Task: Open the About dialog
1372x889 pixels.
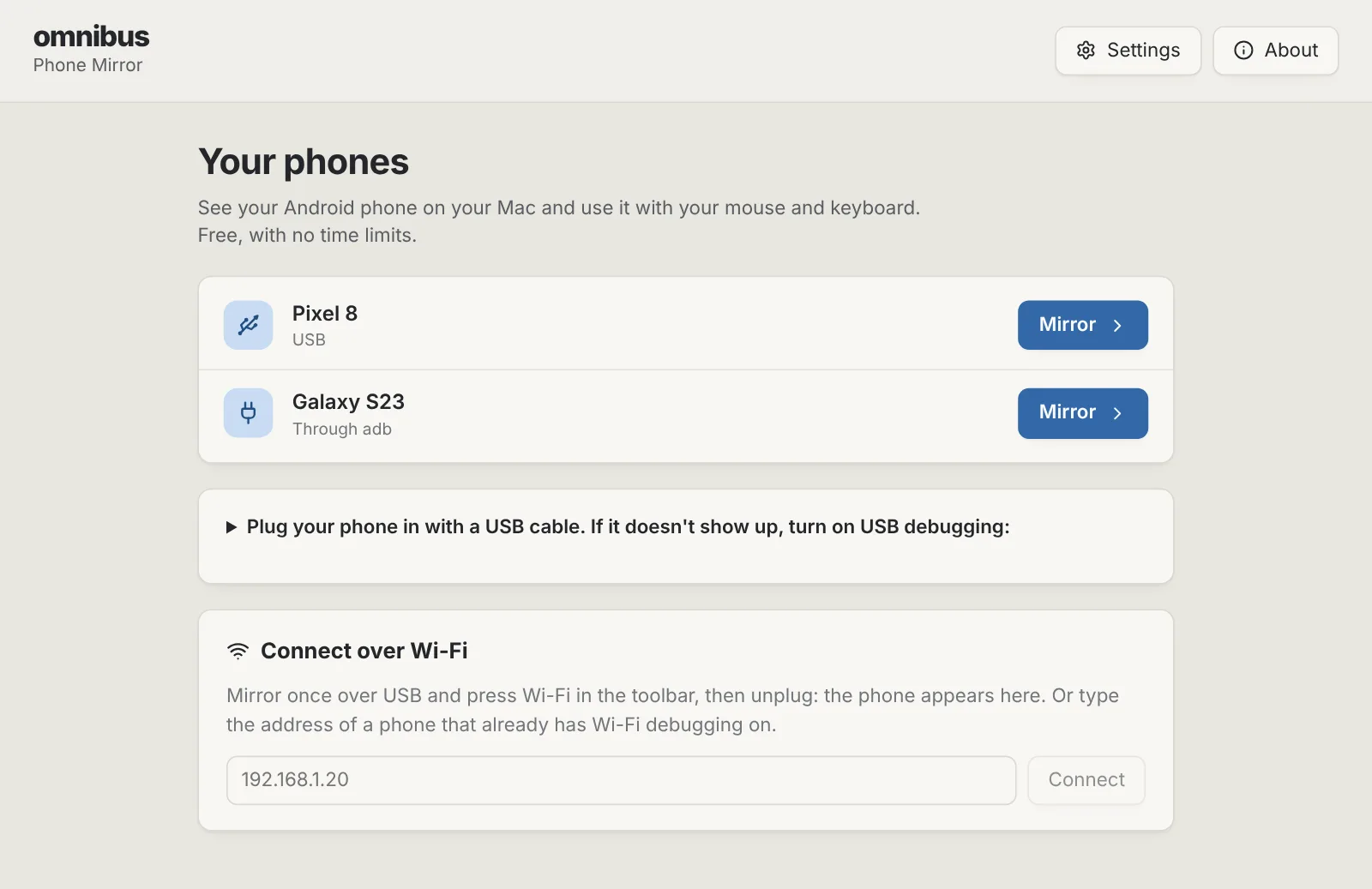Action: coord(1275,51)
